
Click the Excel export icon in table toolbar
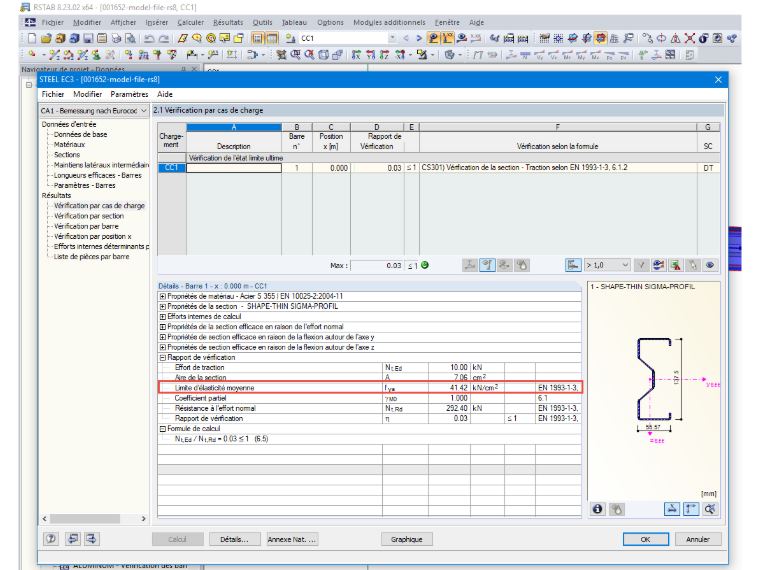pos(675,265)
